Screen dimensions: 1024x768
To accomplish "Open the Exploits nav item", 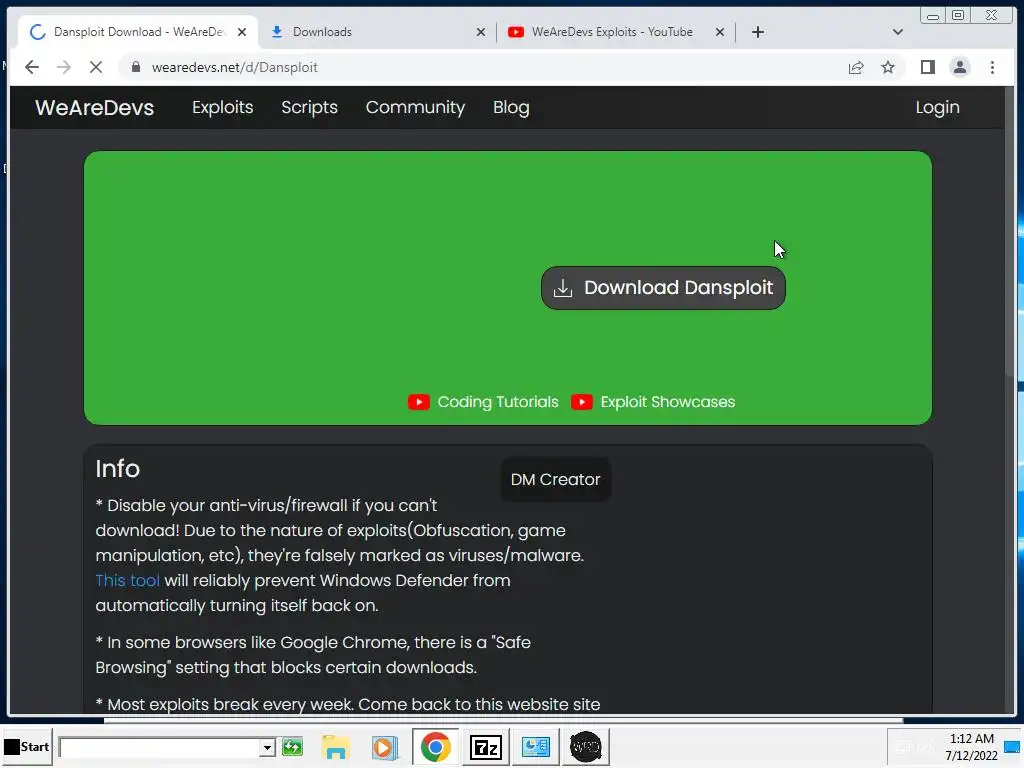I will [223, 108].
